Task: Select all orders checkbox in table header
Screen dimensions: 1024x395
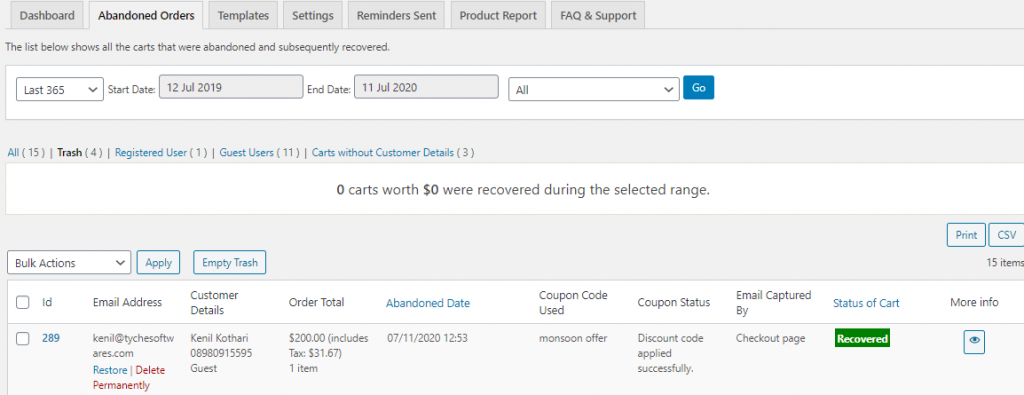Action: [x=23, y=302]
